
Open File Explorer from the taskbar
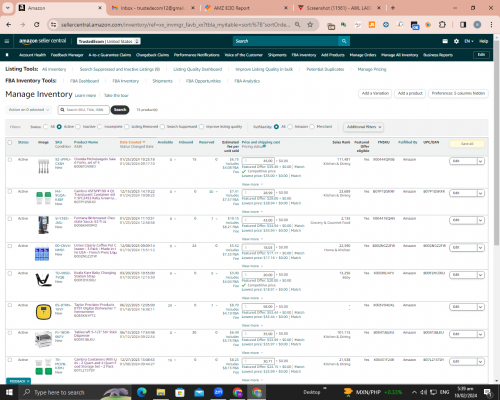(161, 392)
